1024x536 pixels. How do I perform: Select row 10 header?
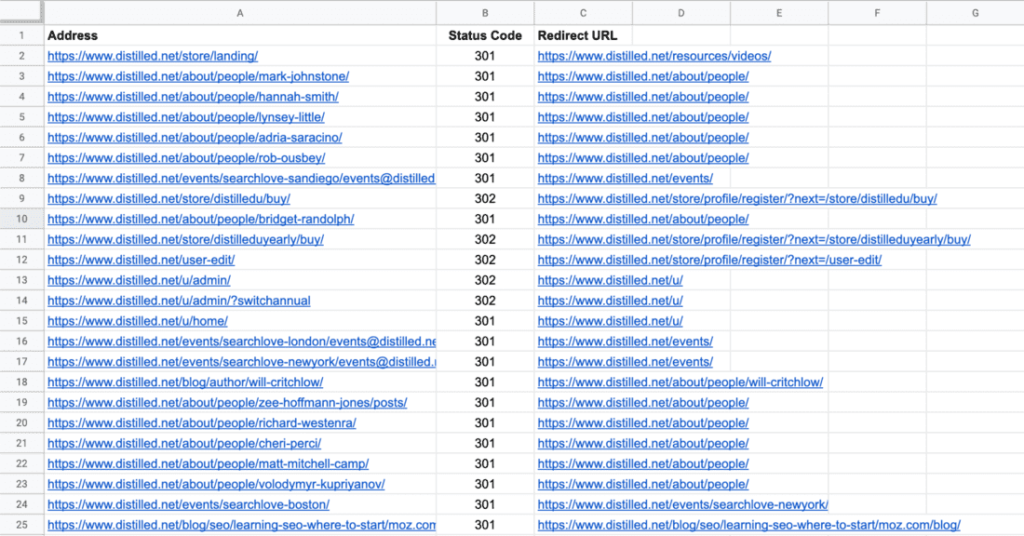(x=22, y=219)
